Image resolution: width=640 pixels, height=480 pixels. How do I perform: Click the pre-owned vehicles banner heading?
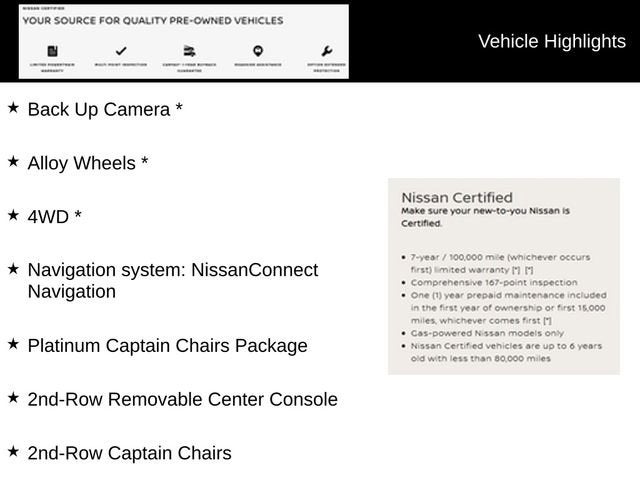pos(153,20)
